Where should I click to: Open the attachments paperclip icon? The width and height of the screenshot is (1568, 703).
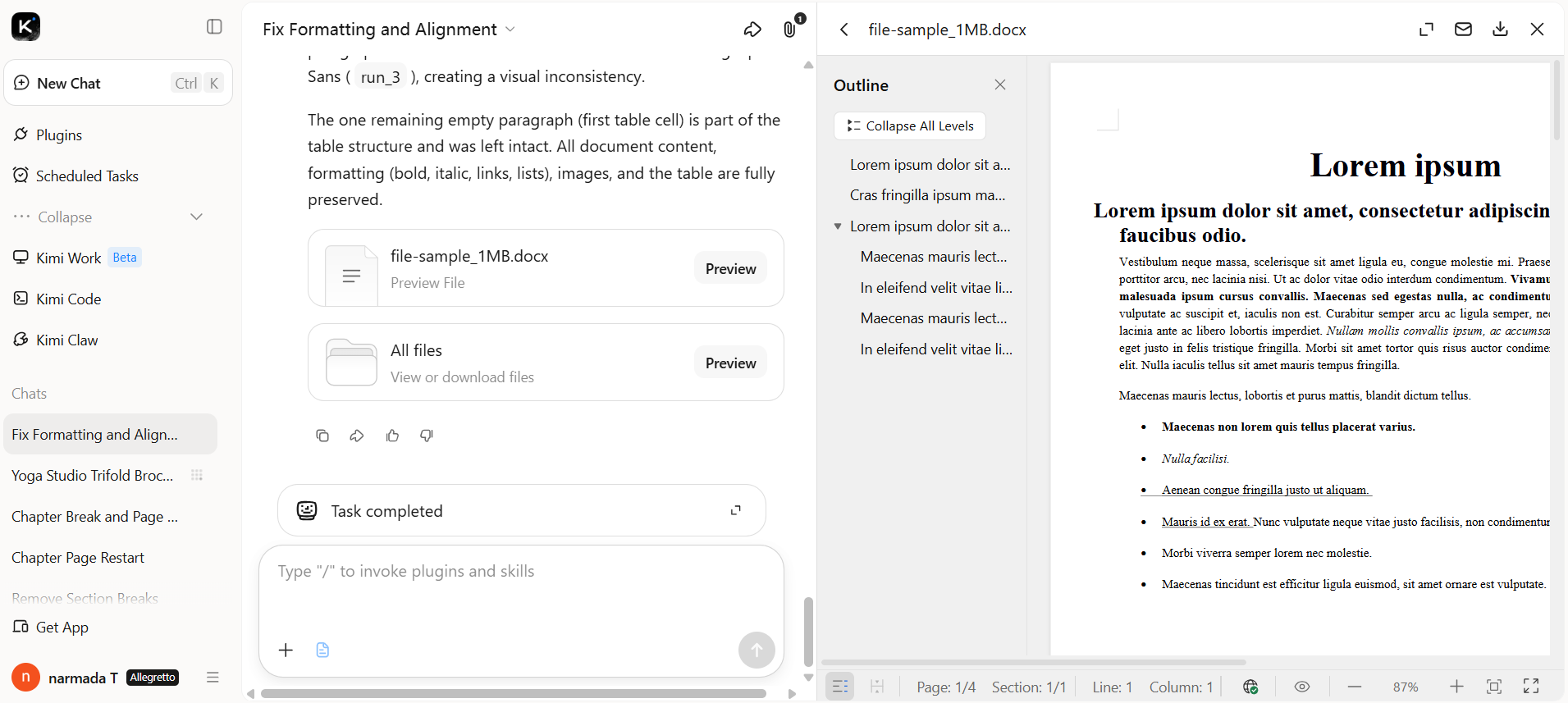pyautogui.click(x=789, y=29)
